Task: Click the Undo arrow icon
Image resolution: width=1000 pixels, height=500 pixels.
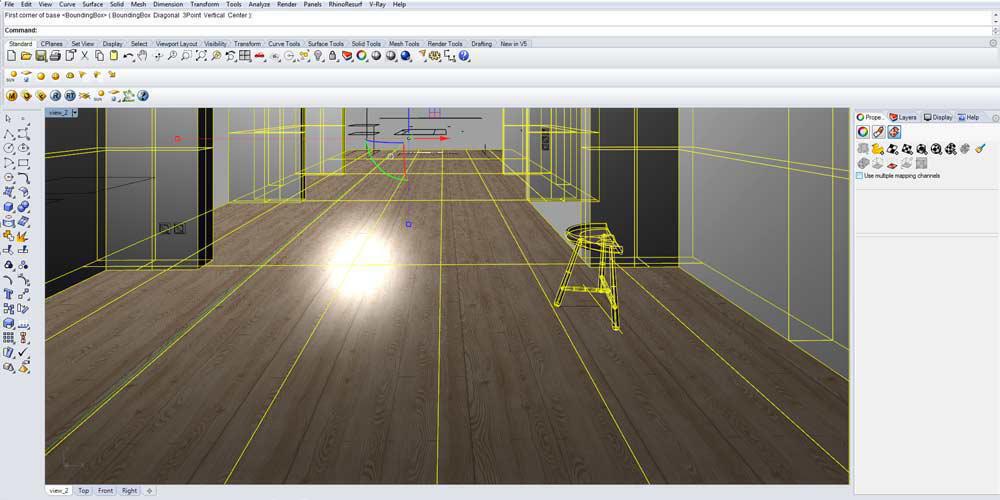Action: pyautogui.click(x=128, y=56)
